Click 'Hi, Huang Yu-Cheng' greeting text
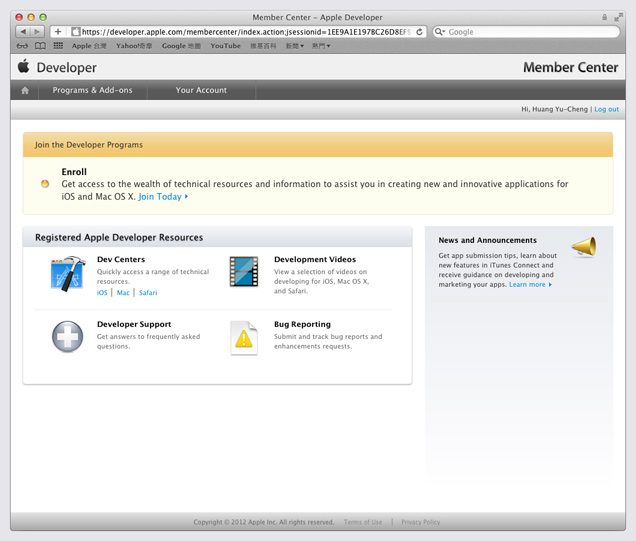Screen dimensions: 636x541 pos(554,109)
